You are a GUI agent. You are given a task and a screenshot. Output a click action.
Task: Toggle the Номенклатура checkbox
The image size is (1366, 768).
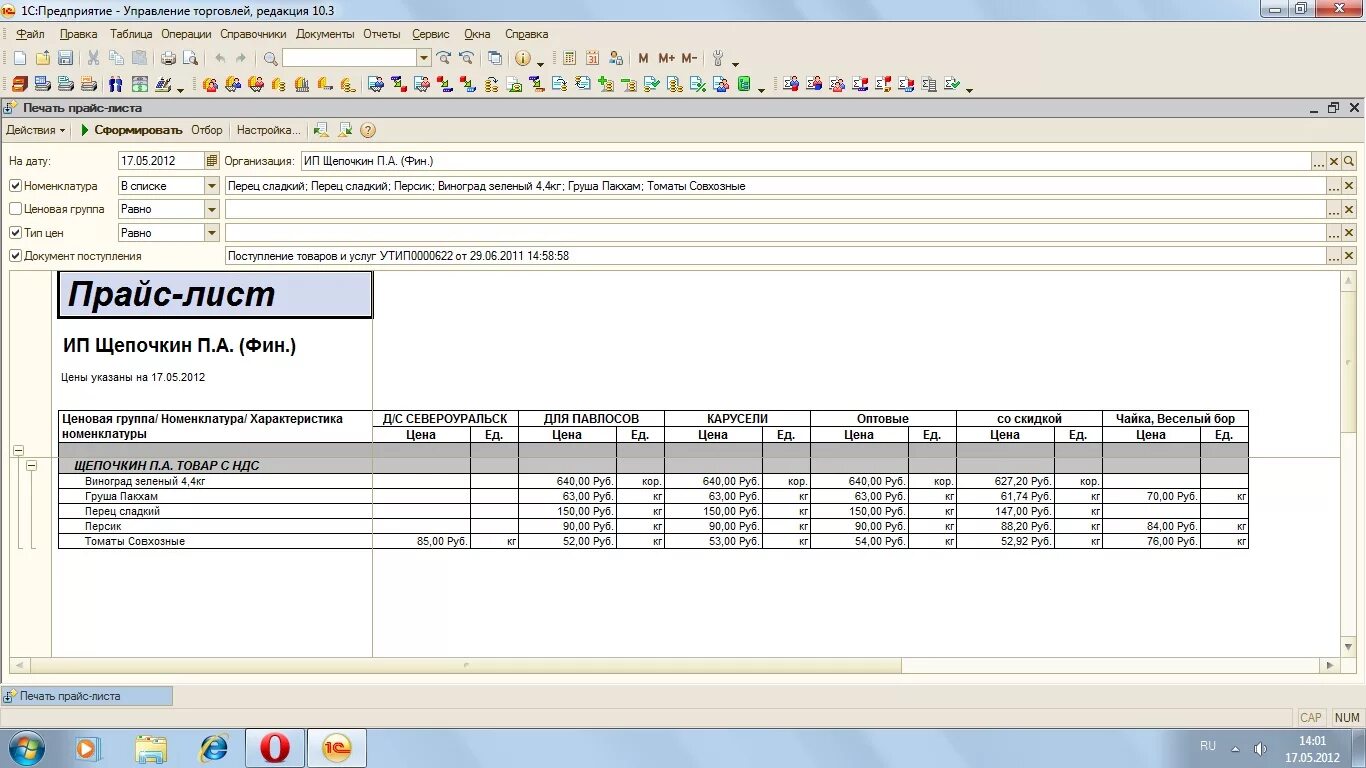tap(15, 186)
